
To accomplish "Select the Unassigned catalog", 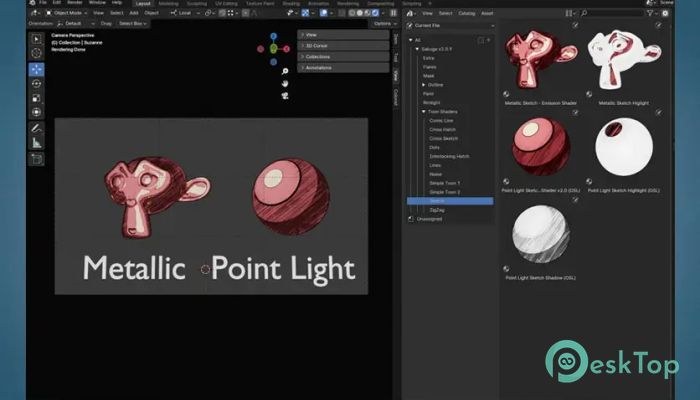I will tap(429, 219).
